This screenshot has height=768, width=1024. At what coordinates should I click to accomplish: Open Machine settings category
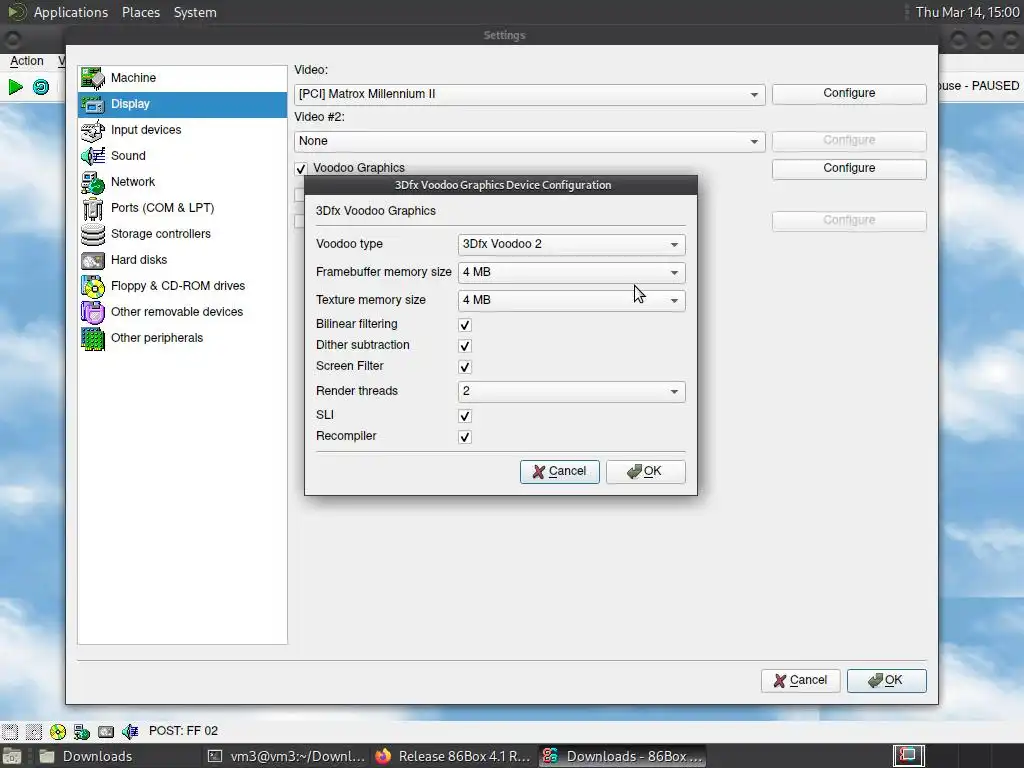182,78
